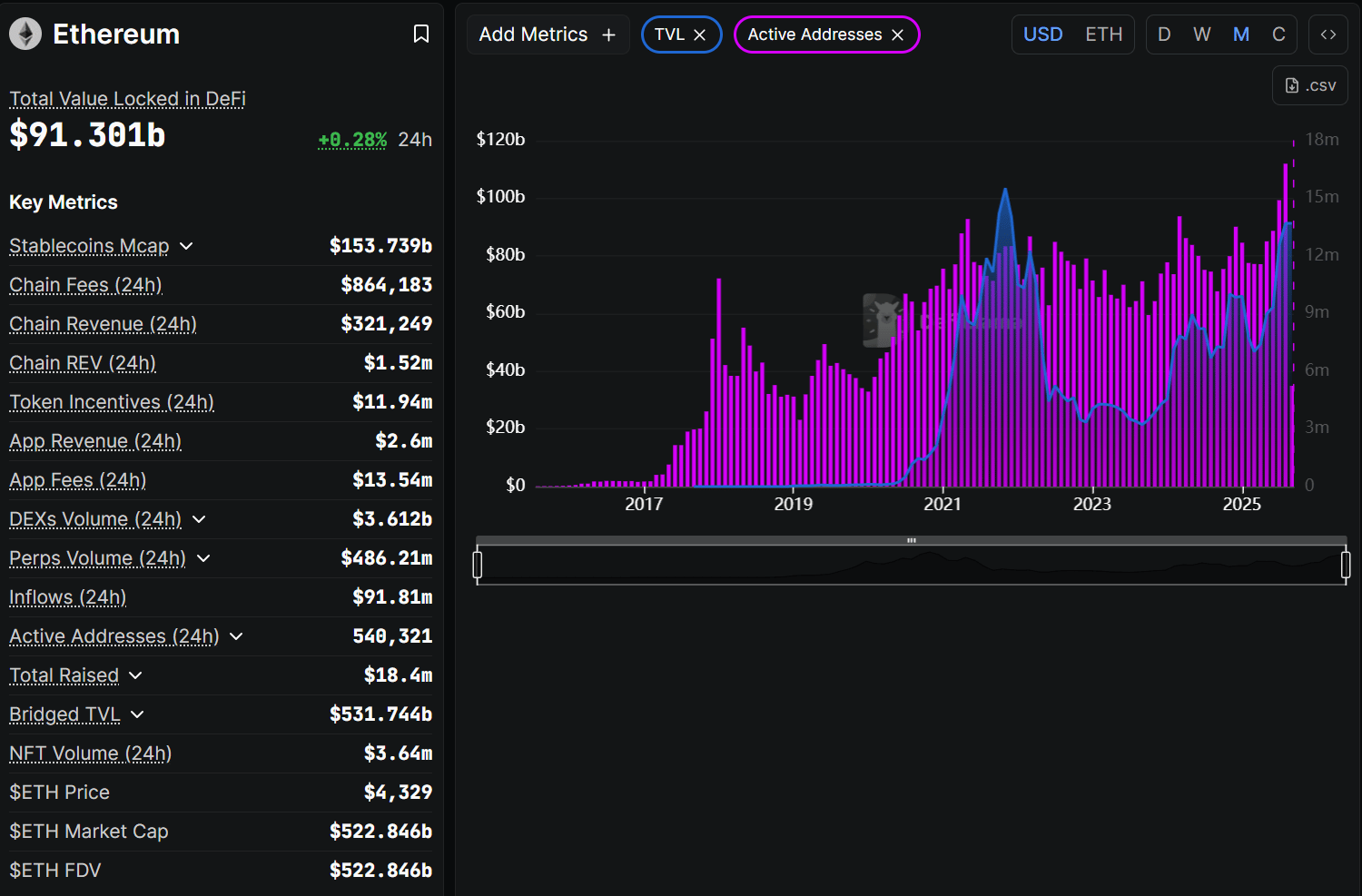Click the $91.301b TVL value

[87, 135]
